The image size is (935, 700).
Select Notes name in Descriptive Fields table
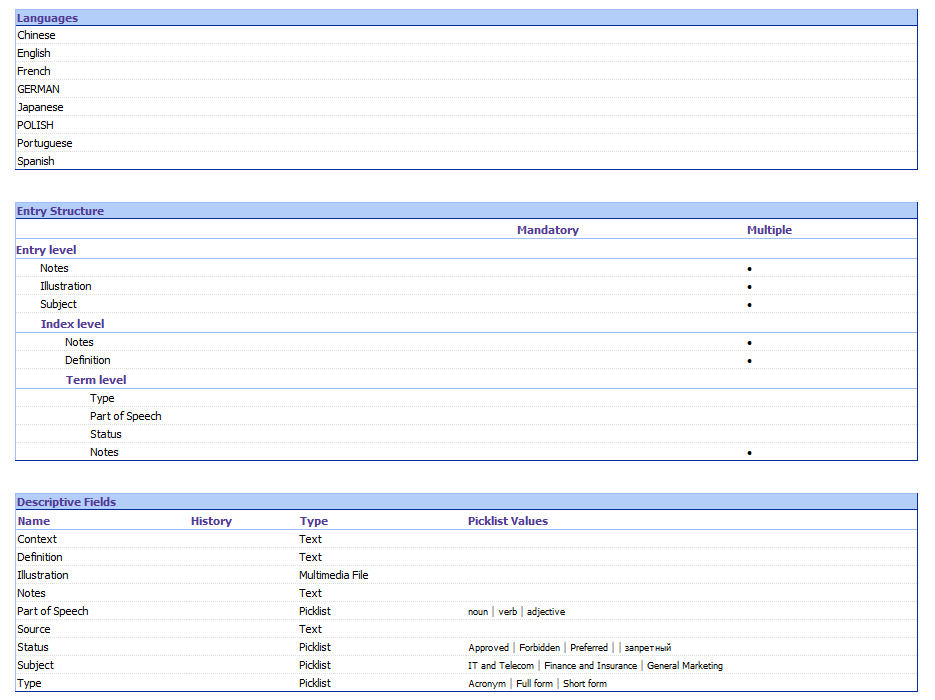tap(32, 593)
